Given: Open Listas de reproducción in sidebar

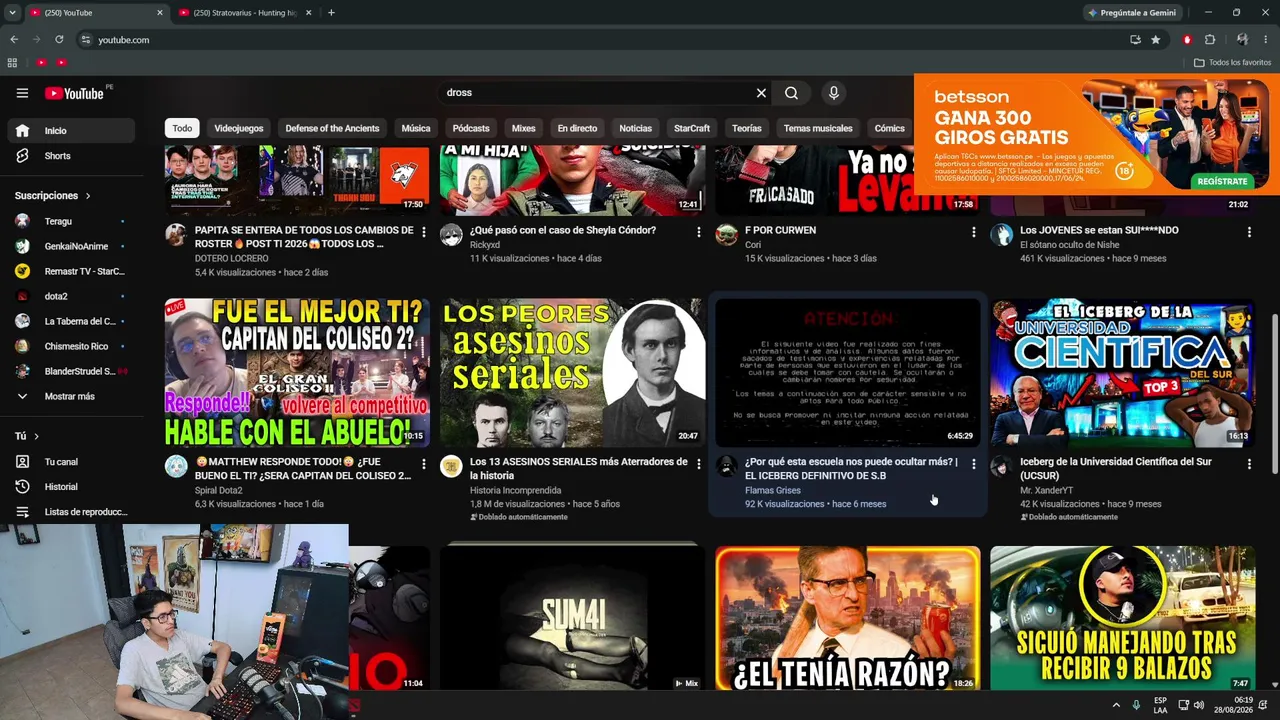Looking at the screenshot, I should tap(71, 512).
